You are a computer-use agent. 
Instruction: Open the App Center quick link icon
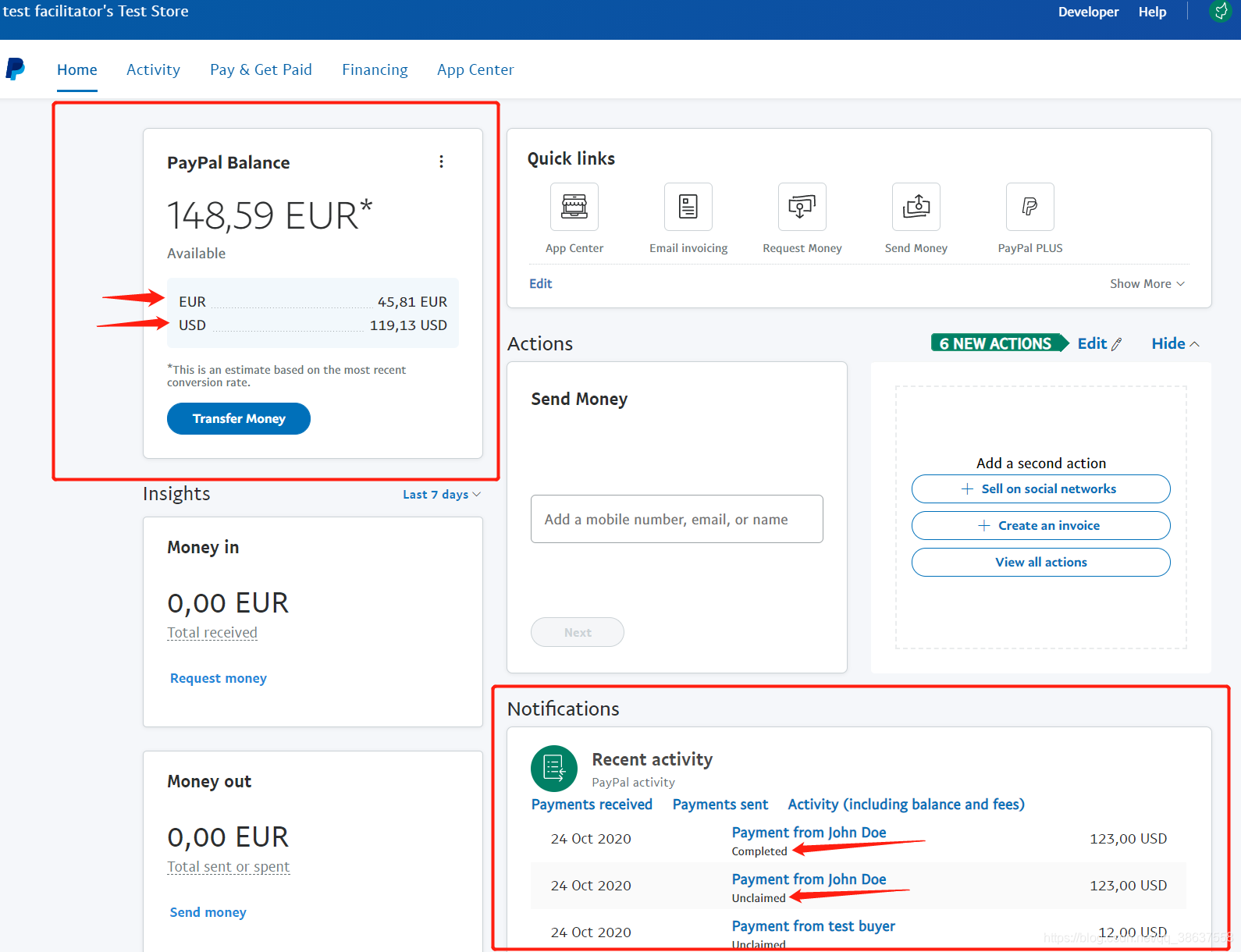[x=574, y=207]
